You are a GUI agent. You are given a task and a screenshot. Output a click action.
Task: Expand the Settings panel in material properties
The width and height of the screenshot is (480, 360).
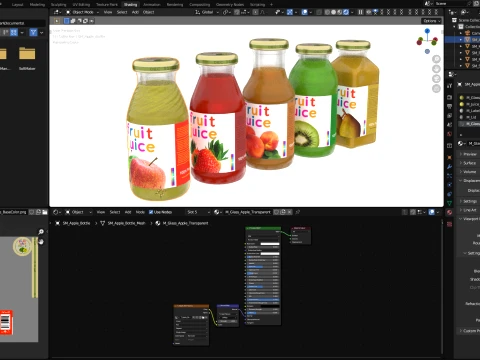pos(468,201)
